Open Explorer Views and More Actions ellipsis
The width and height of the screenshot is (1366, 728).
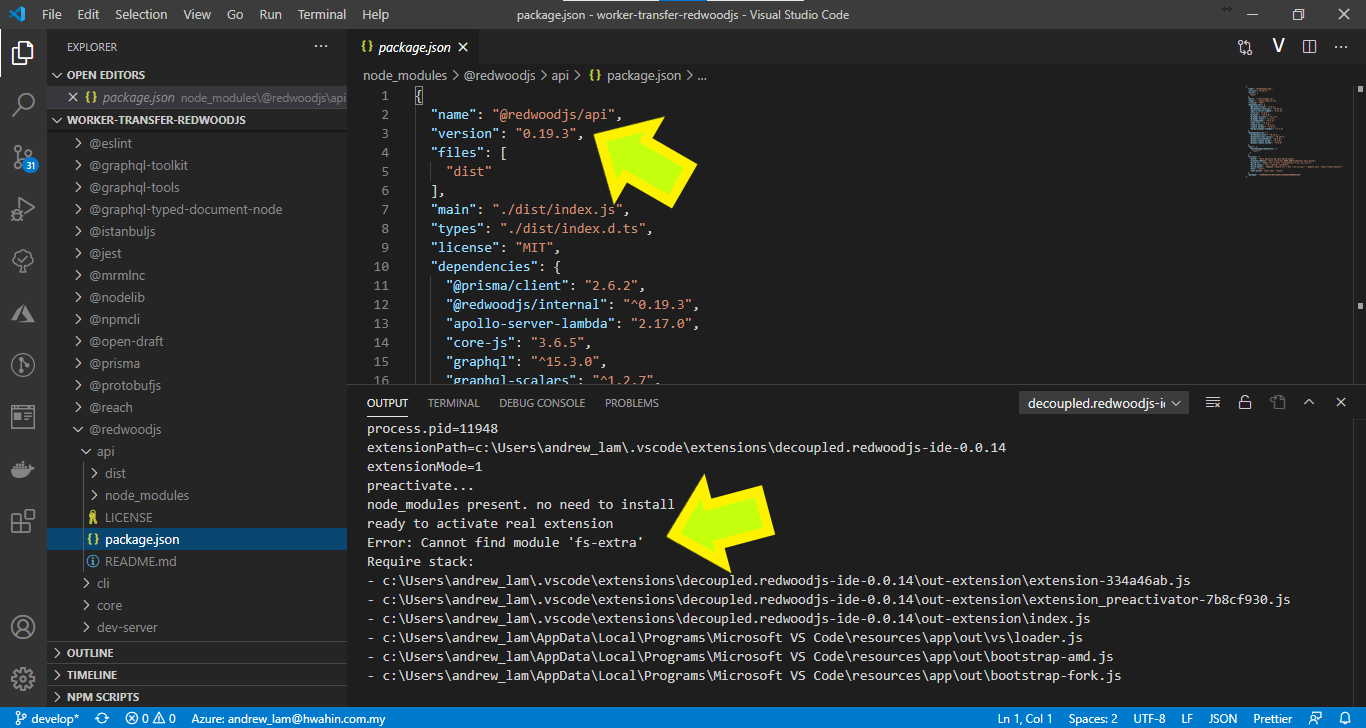point(321,47)
